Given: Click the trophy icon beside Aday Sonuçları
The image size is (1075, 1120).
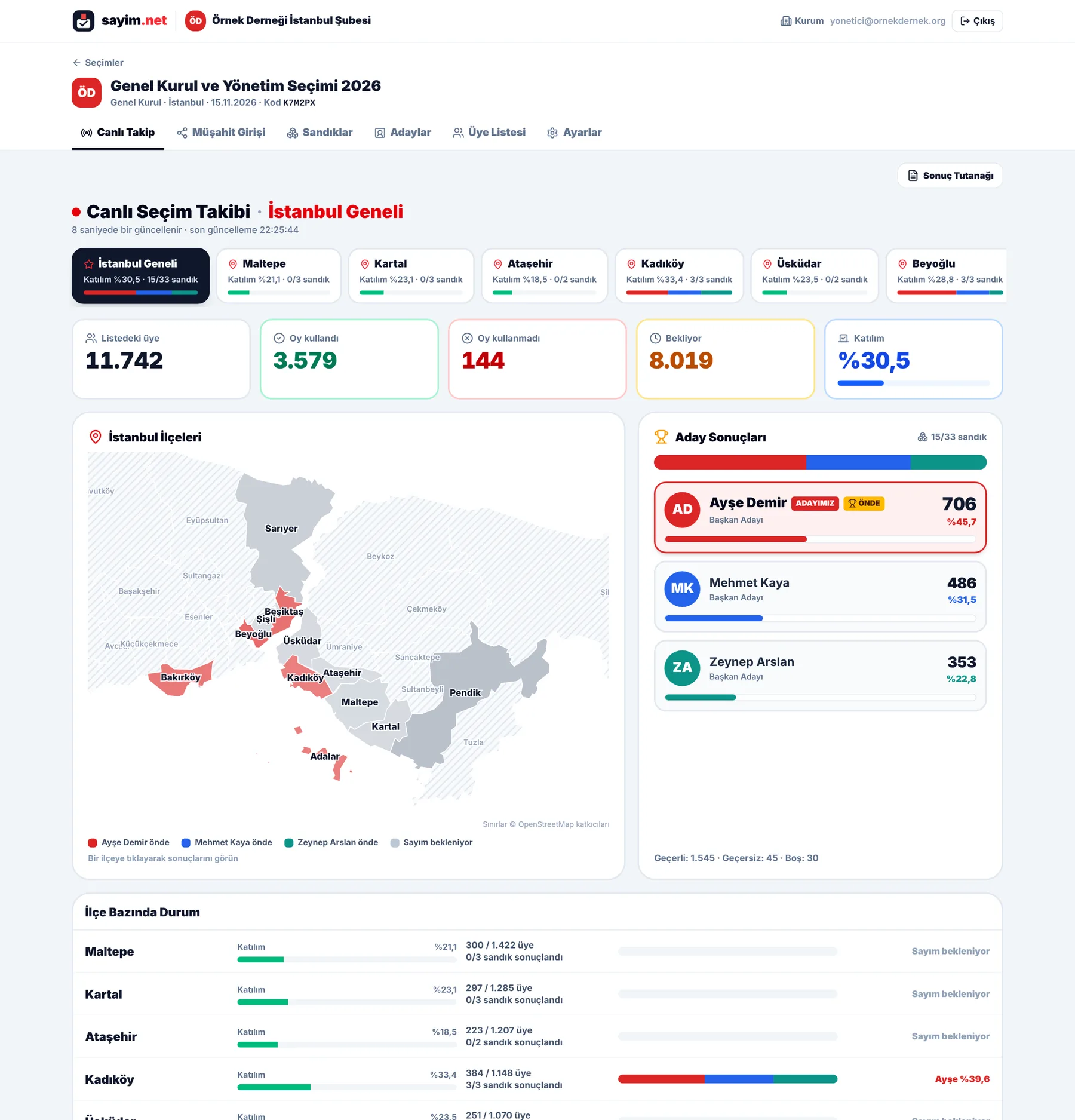Looking at the screenshot, I should pyautogui.click(x=661, y=437).
